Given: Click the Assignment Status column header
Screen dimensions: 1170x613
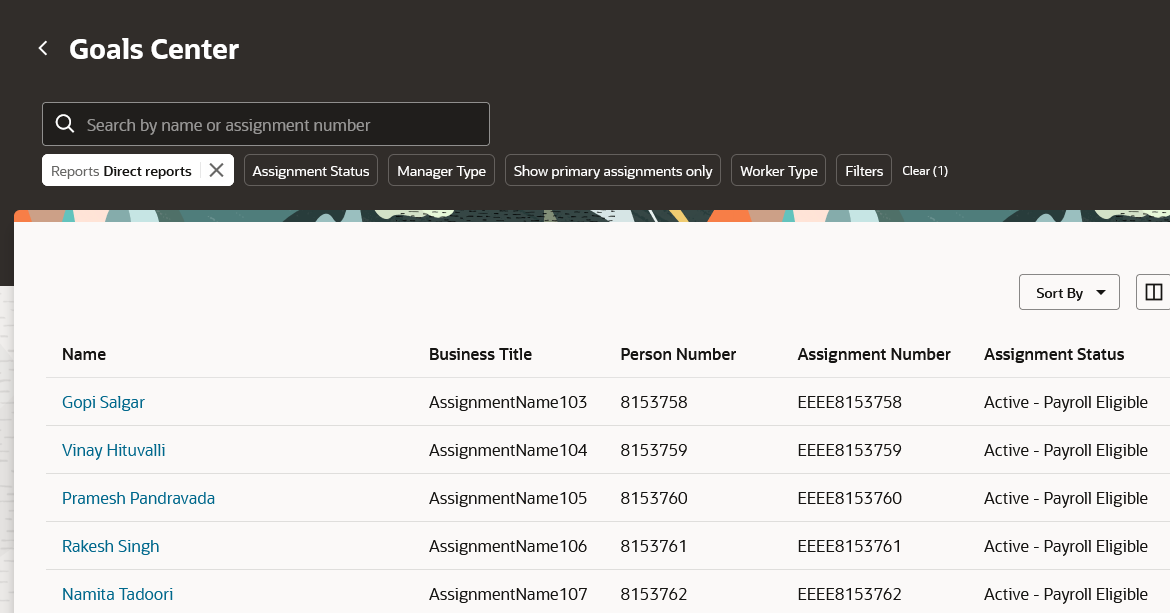Looking at the screenshot, I should click(x=1054, y=354).
